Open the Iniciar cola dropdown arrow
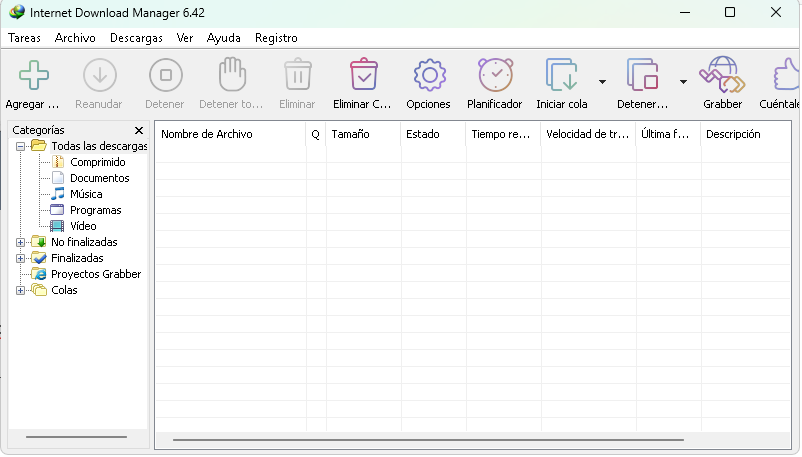The height and width of the screenshot is (457, 802). pyautogui.click(x=602, y=82)
